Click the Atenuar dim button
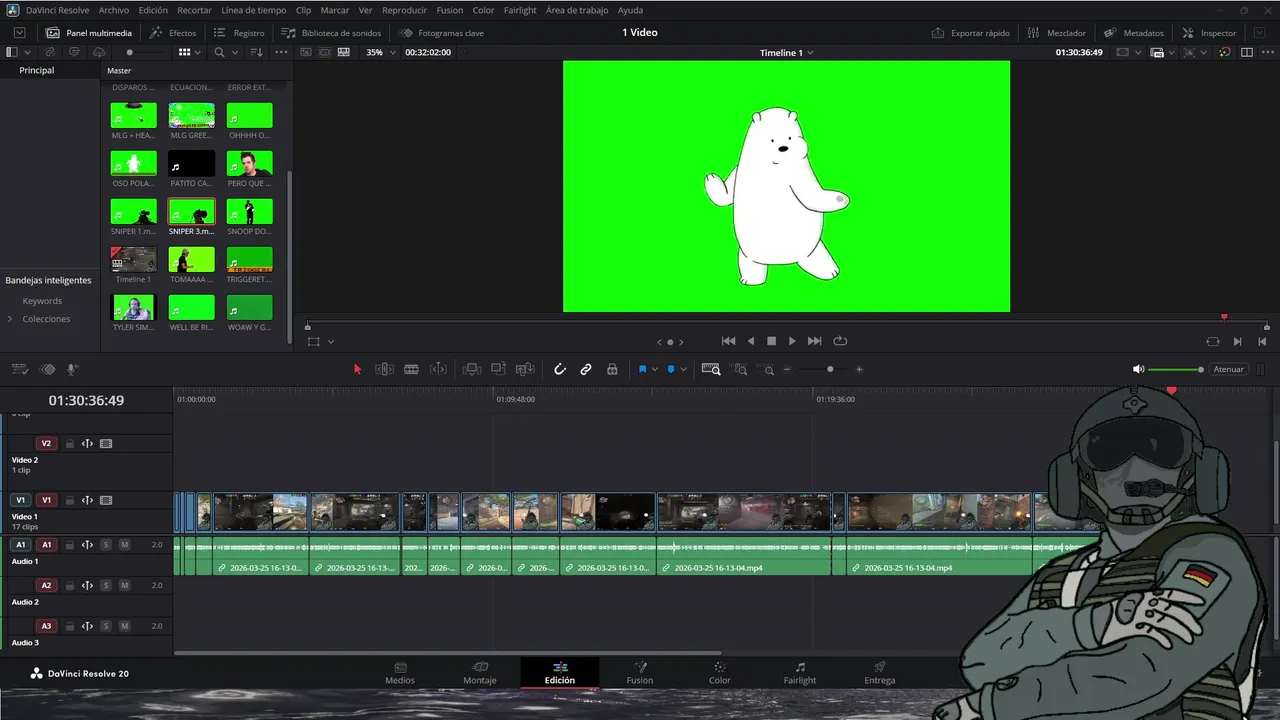Viewport: 1280px width, 720px height. point(1228,369)
